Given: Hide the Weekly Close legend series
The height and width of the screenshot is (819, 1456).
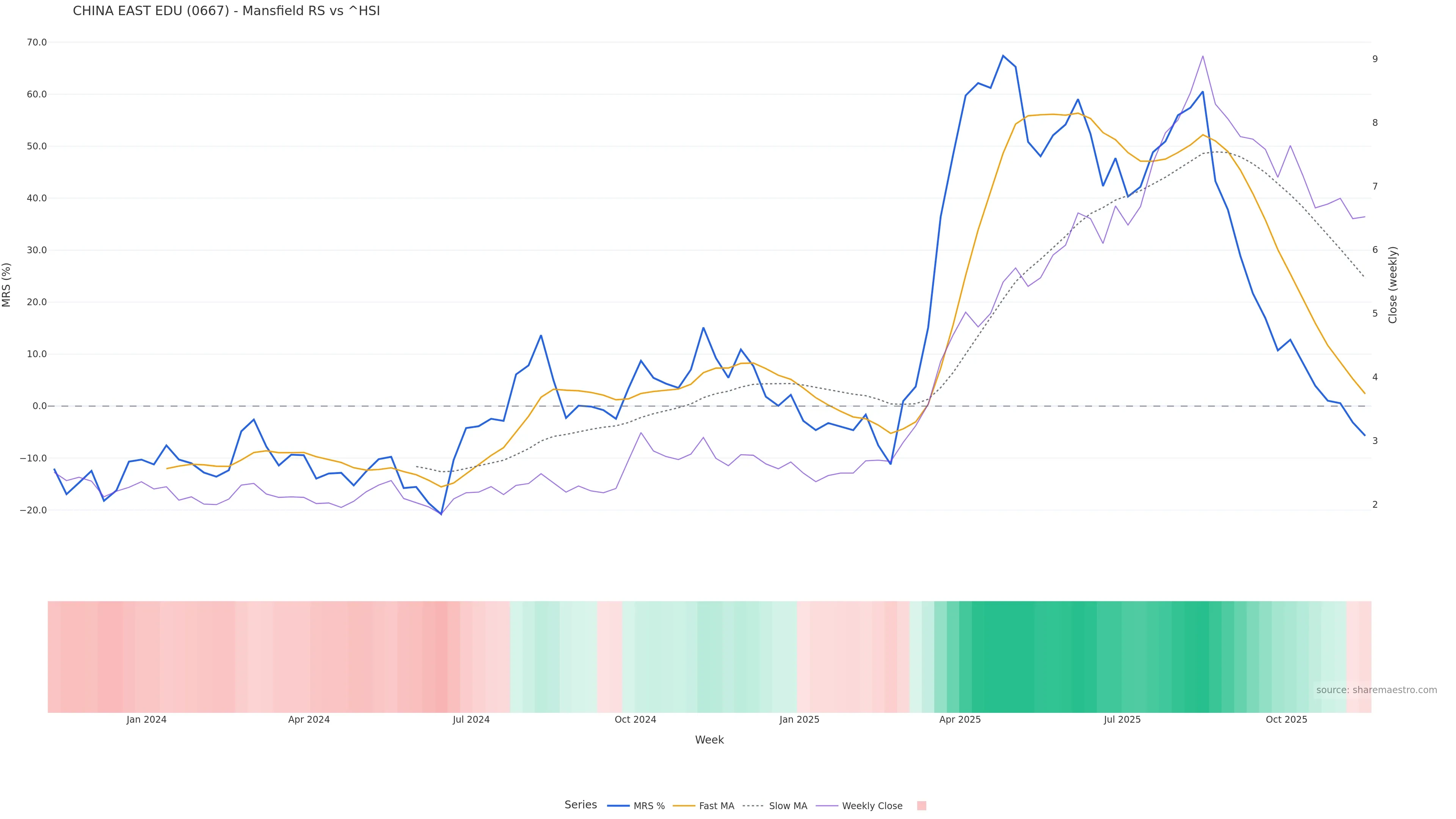Looking at the screenshot, I should [x=860, y=806].
